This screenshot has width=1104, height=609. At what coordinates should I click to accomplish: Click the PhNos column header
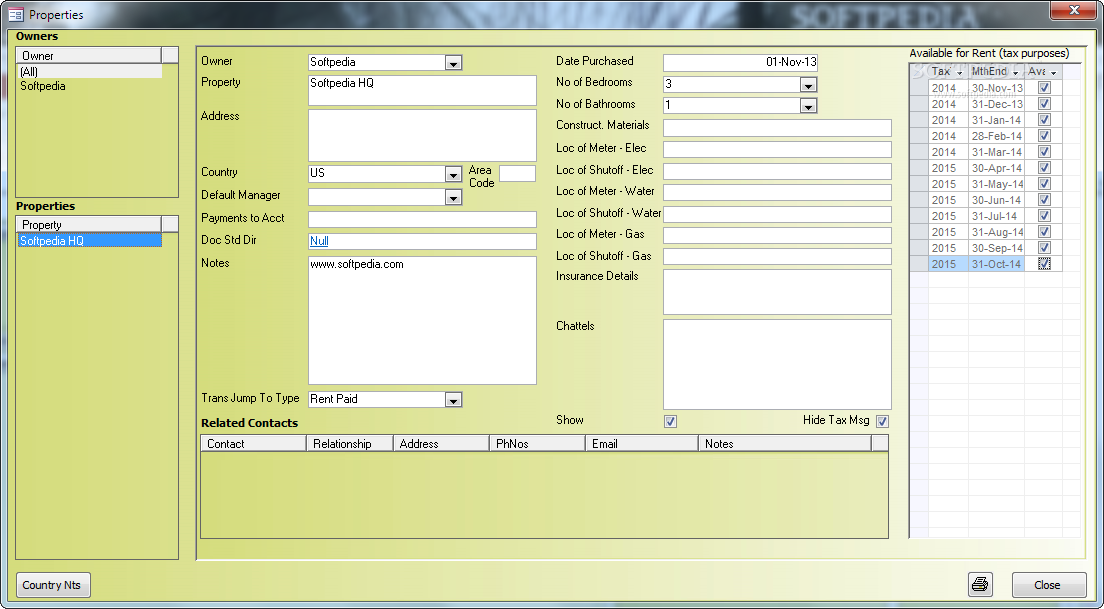537,444
